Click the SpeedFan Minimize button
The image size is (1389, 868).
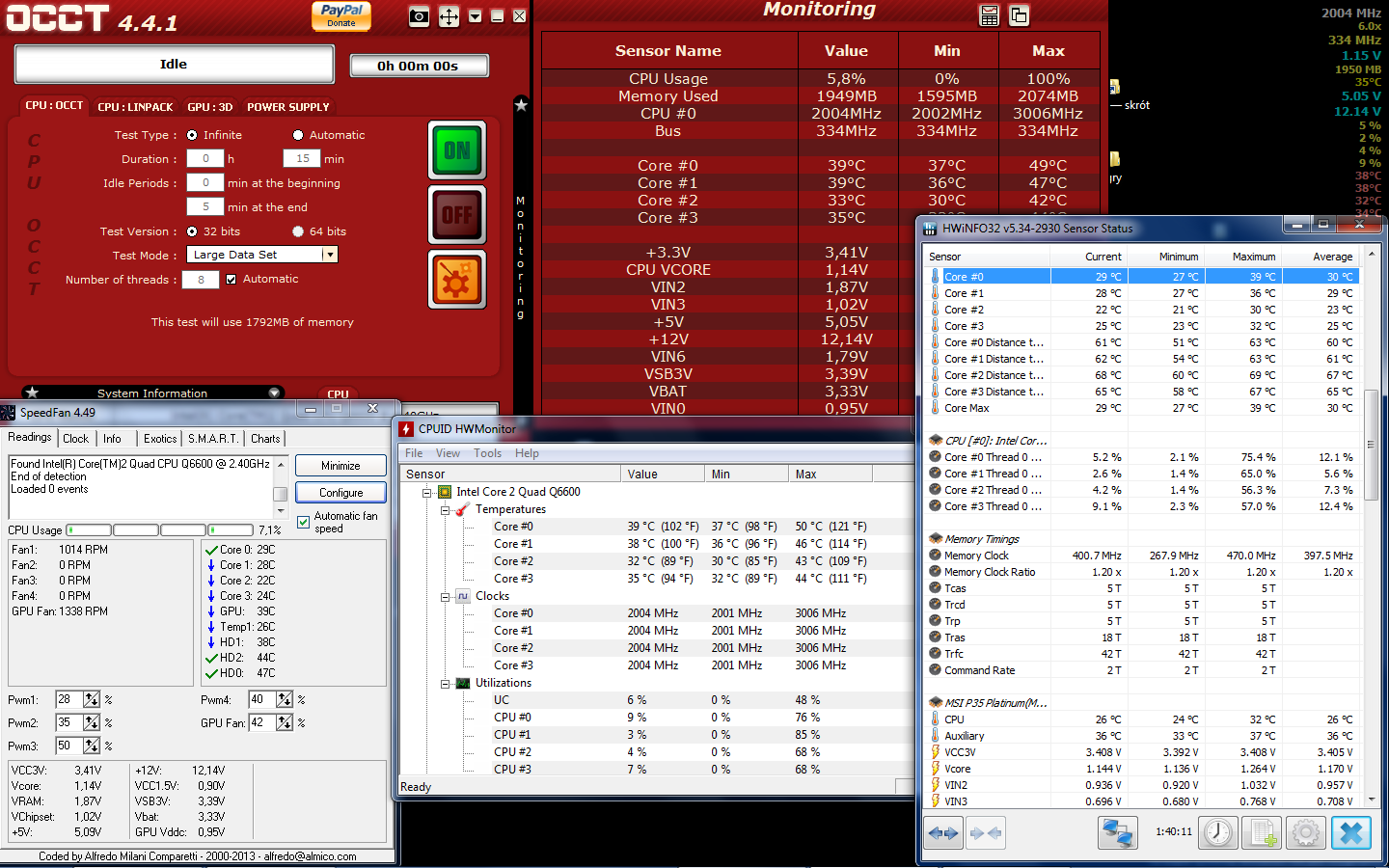click(x=340, y=466)
